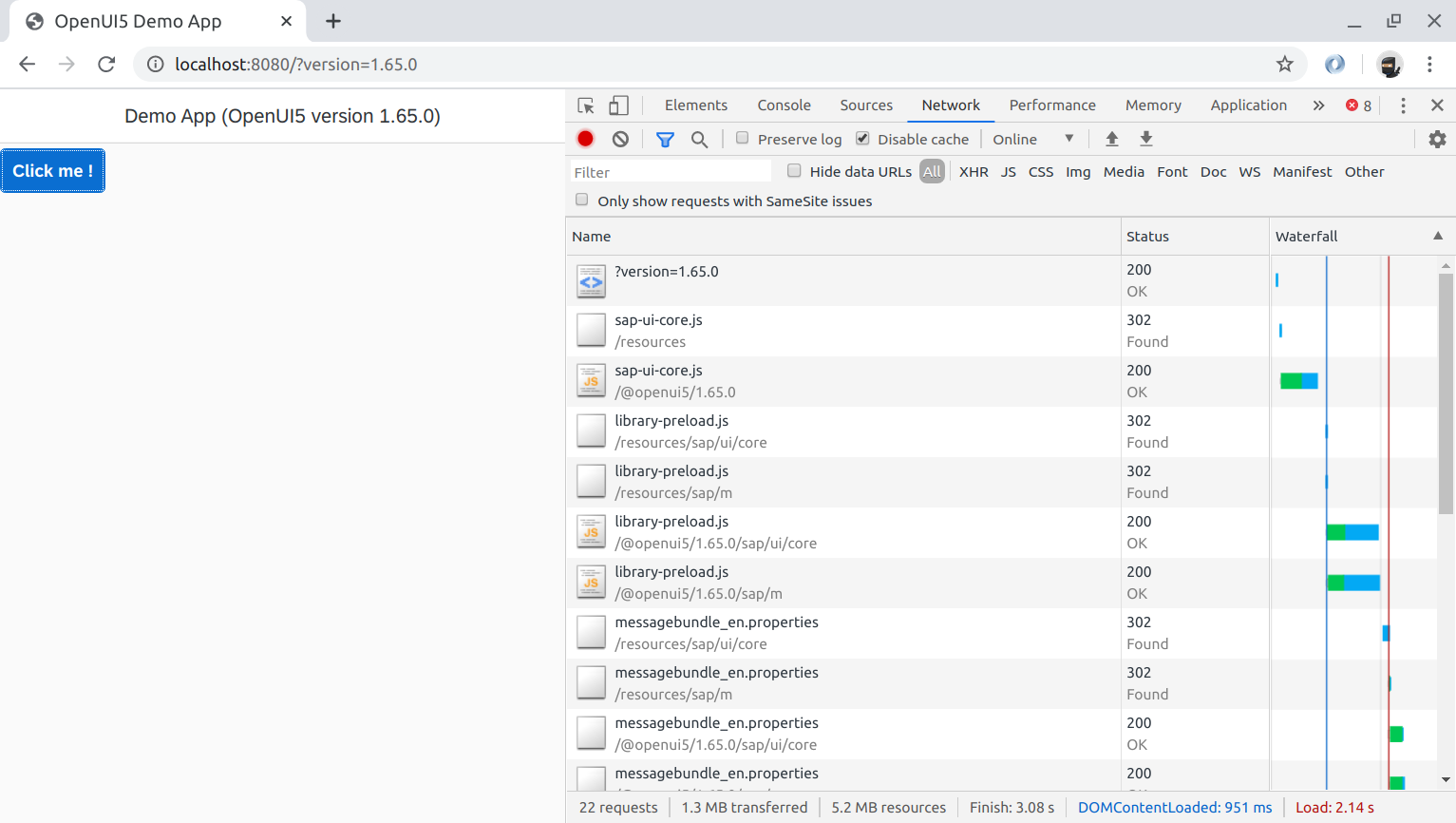Open the Online throttling dropdown
Screen dimensions: 1456x823
pos(1033,139)
